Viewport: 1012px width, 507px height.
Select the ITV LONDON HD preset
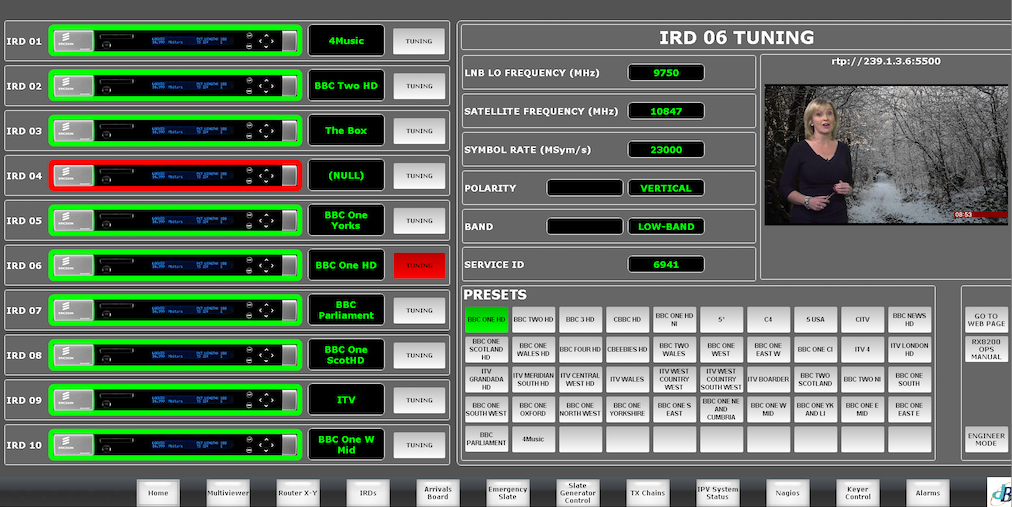(909, 349)
